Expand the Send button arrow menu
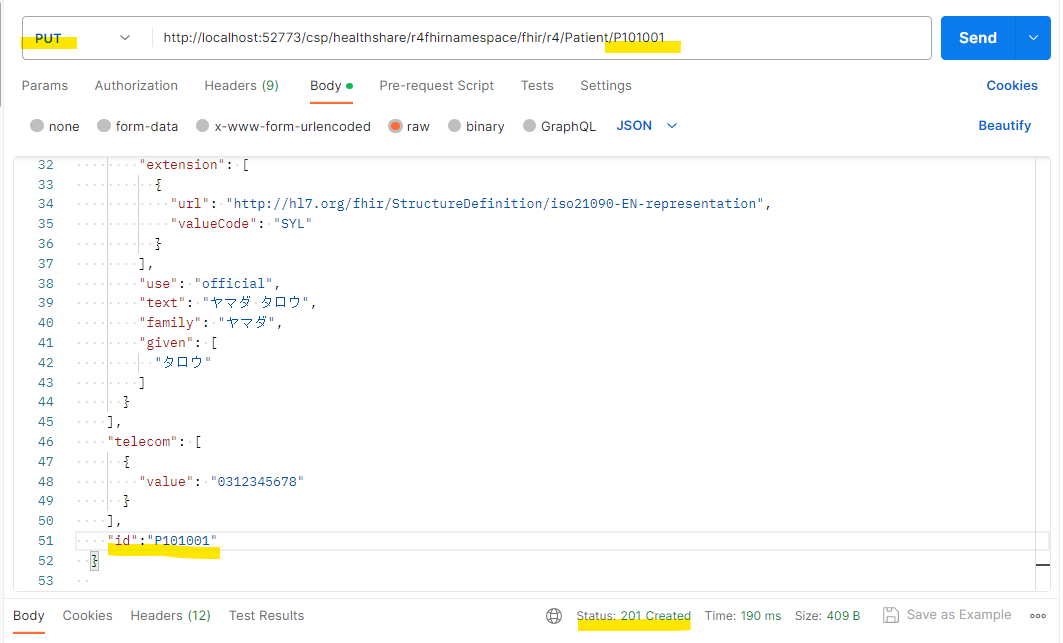This screenshot has height=643, width=1063. point(1033,38)
